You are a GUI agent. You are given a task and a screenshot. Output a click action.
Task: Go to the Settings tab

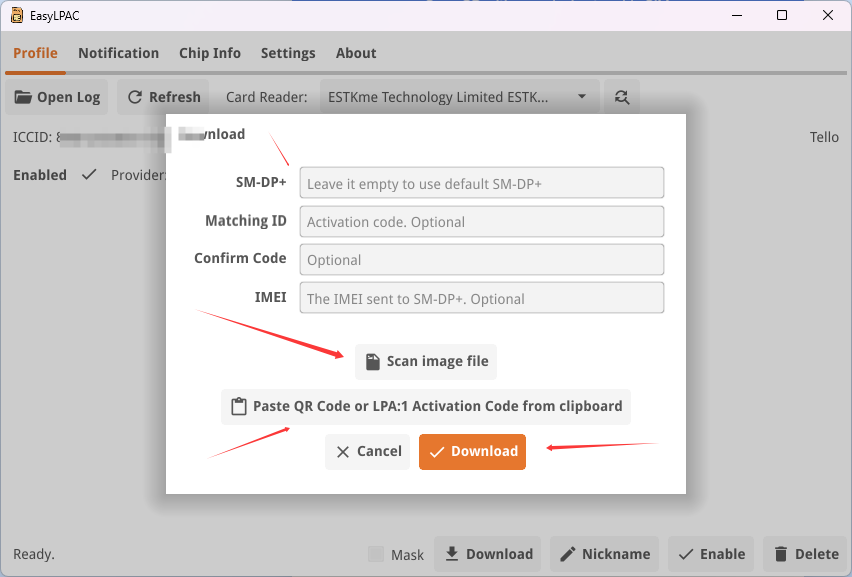288,53
